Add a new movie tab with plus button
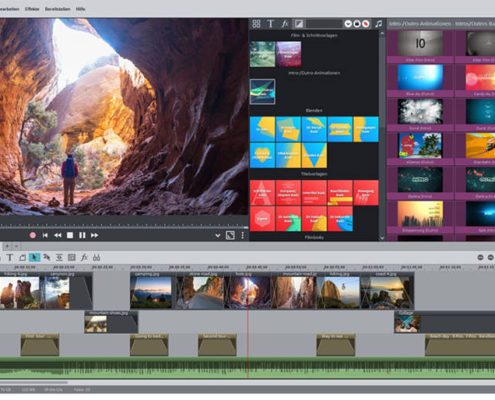 pos(7,246)
